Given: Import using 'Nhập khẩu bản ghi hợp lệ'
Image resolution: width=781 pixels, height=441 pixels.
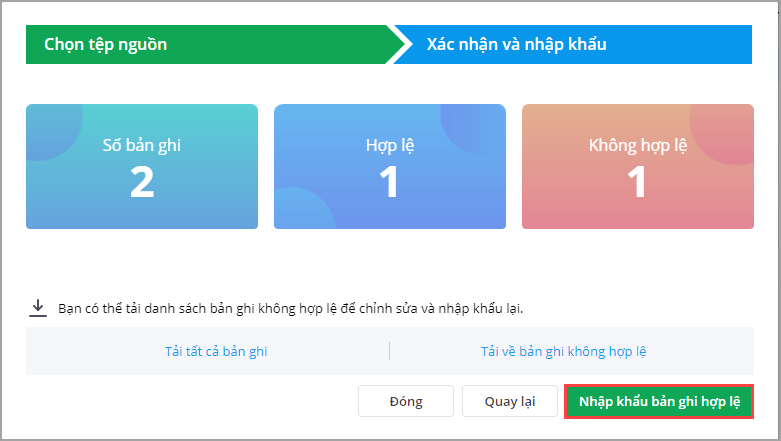Looking at the screenshot, I should [x=658, y=401].
